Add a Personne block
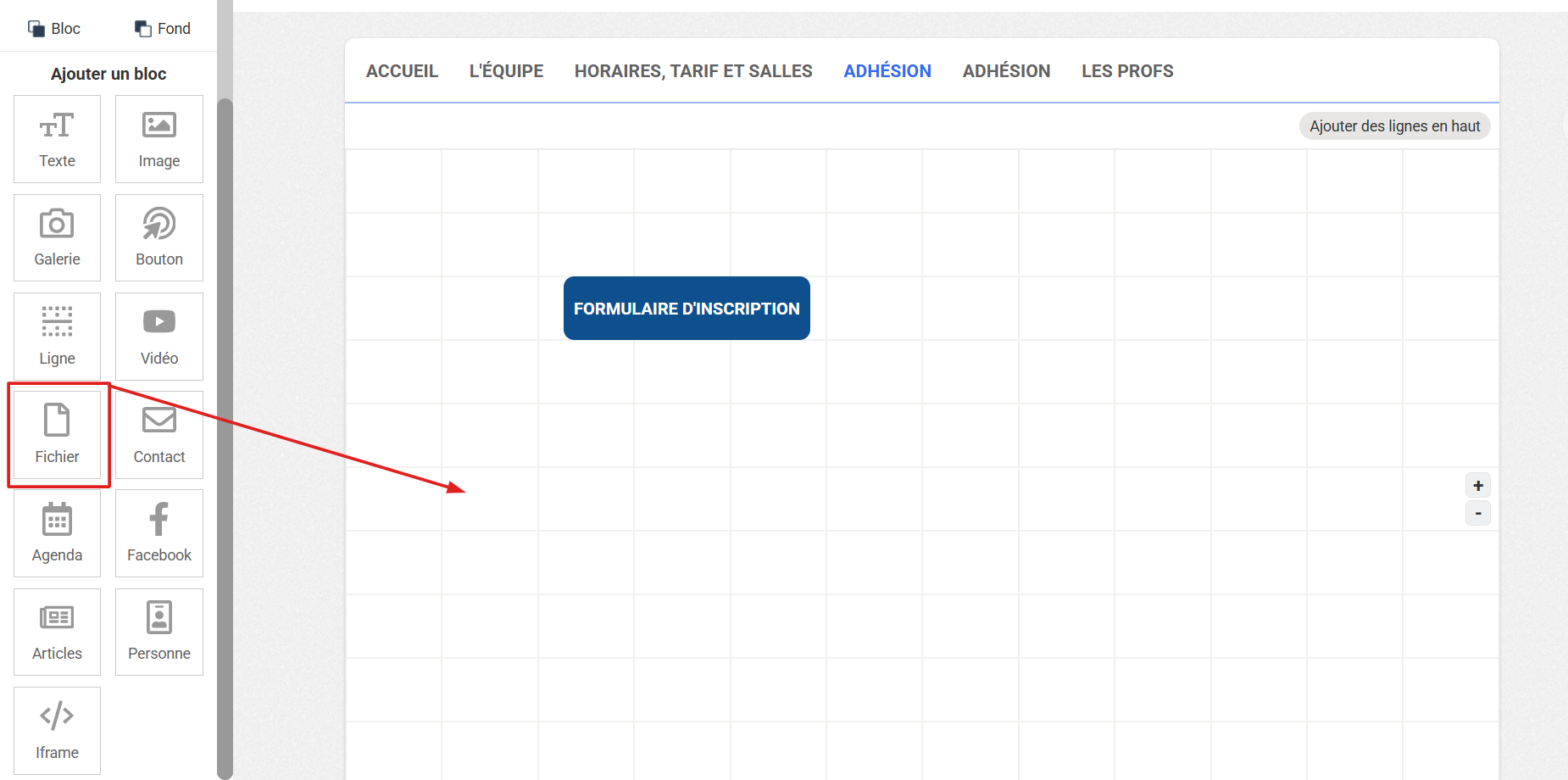This screenshot has height=780, width=1568. (x=158, y=632)
